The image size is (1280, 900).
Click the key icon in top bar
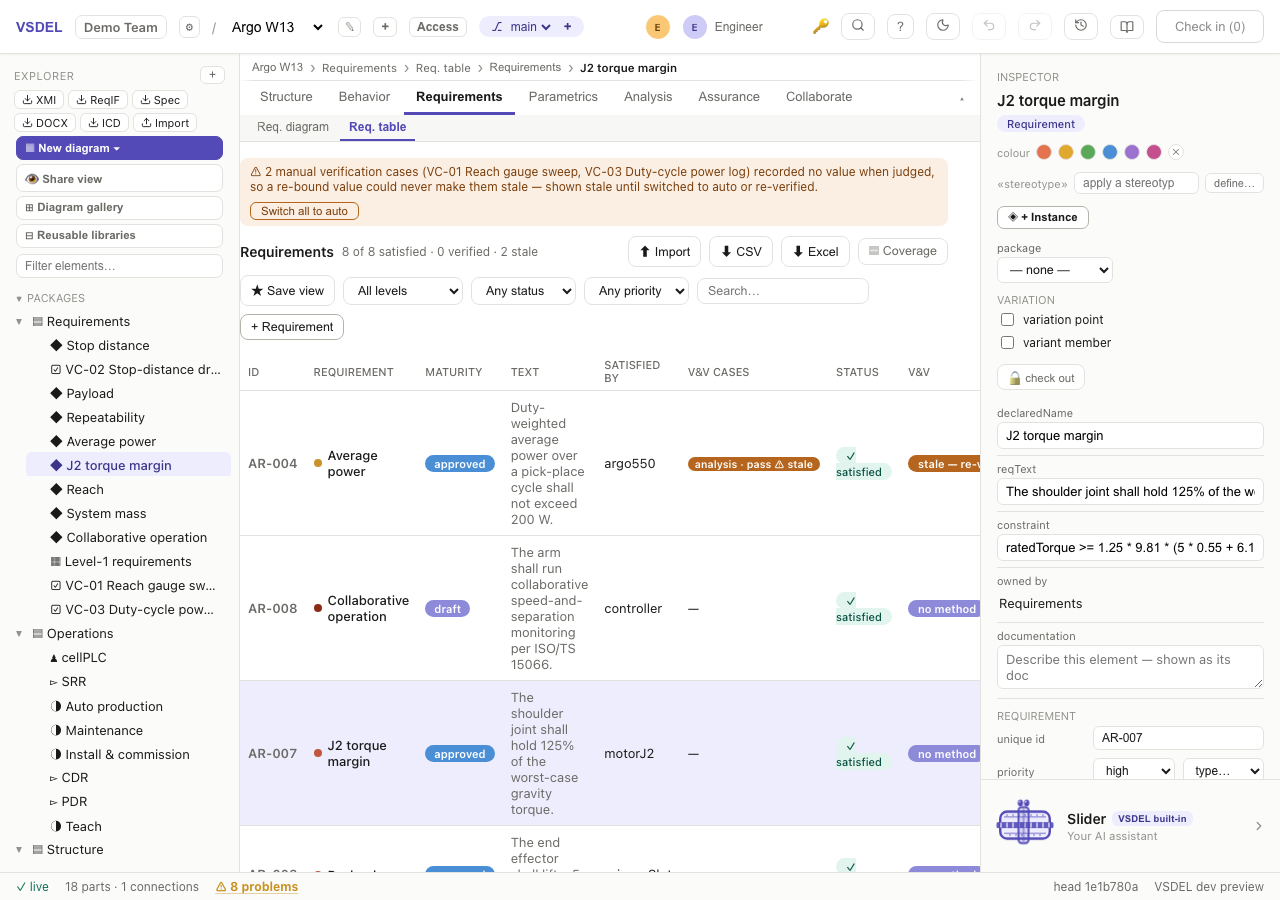[x=821, y=27]
